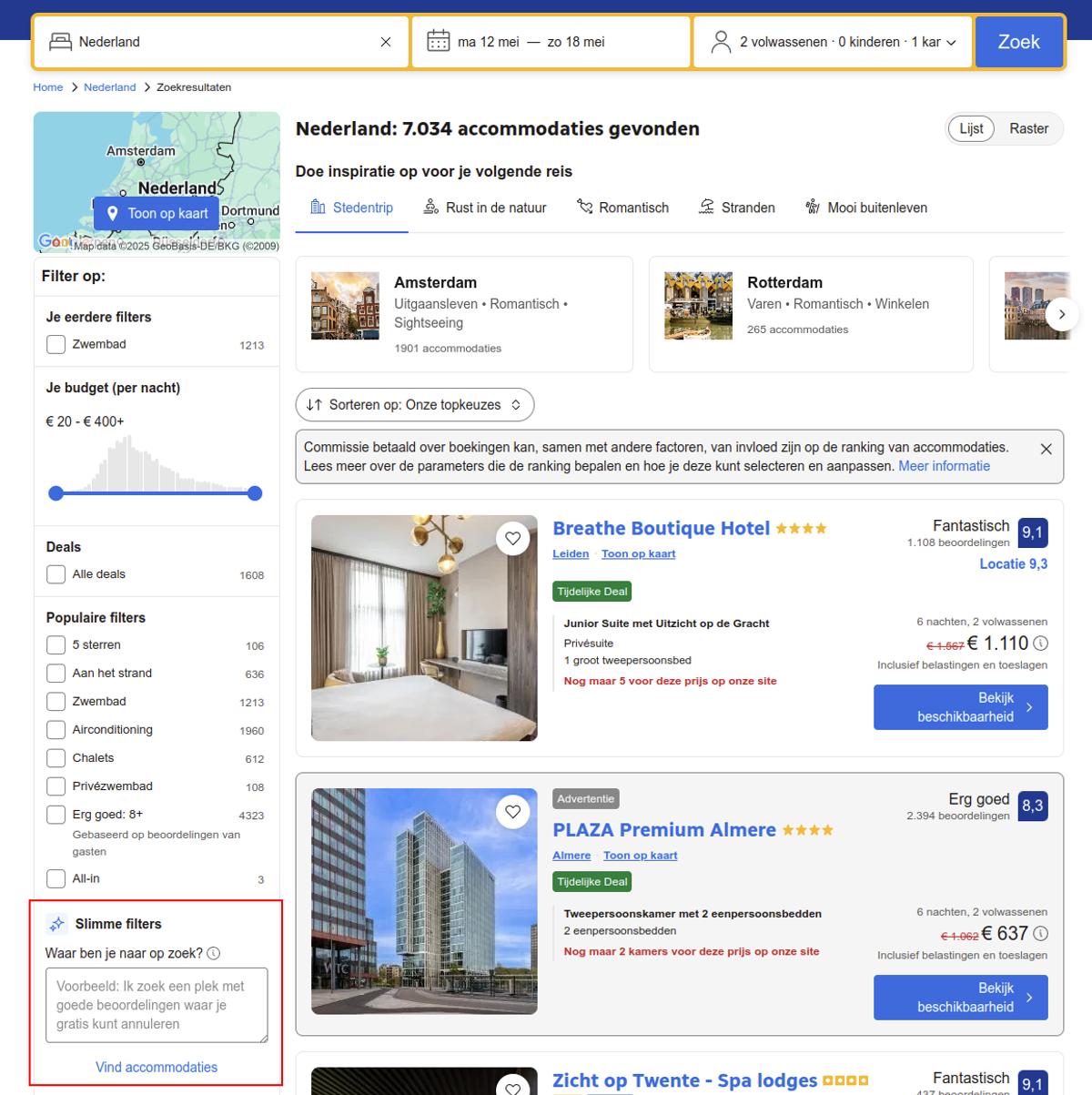Image resolution: width=1092 pixels, height=1095 pixels.
Task: Check the Erg goed: 8+ filter
Action: pos(56,815)
